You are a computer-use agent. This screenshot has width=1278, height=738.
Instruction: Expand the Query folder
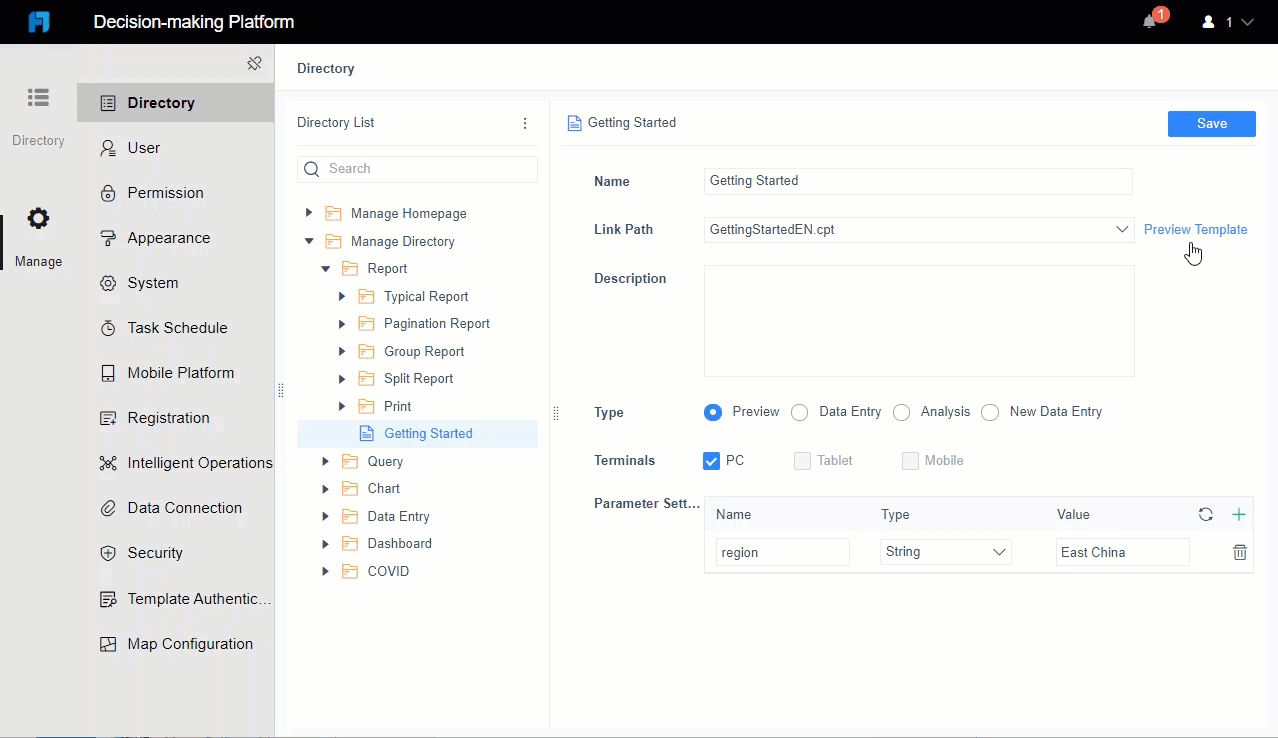coord(325,461)
